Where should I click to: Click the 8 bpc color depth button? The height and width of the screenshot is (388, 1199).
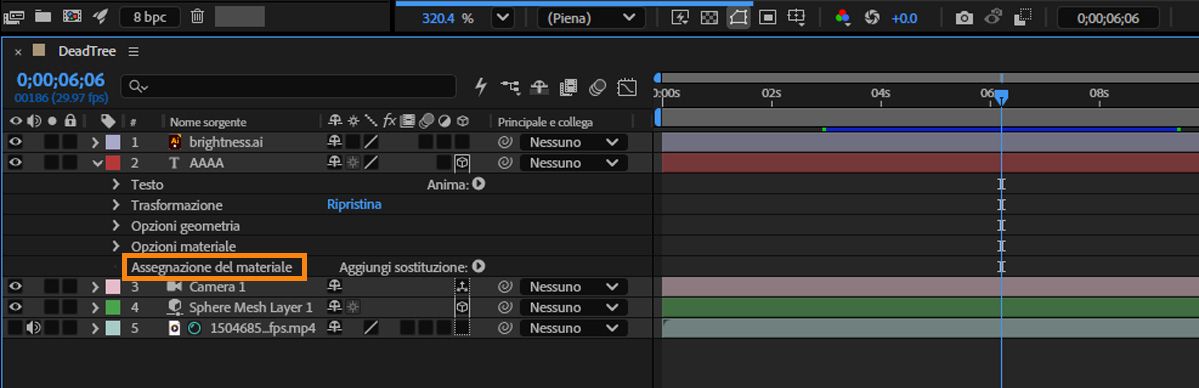(x=151, y=17)
